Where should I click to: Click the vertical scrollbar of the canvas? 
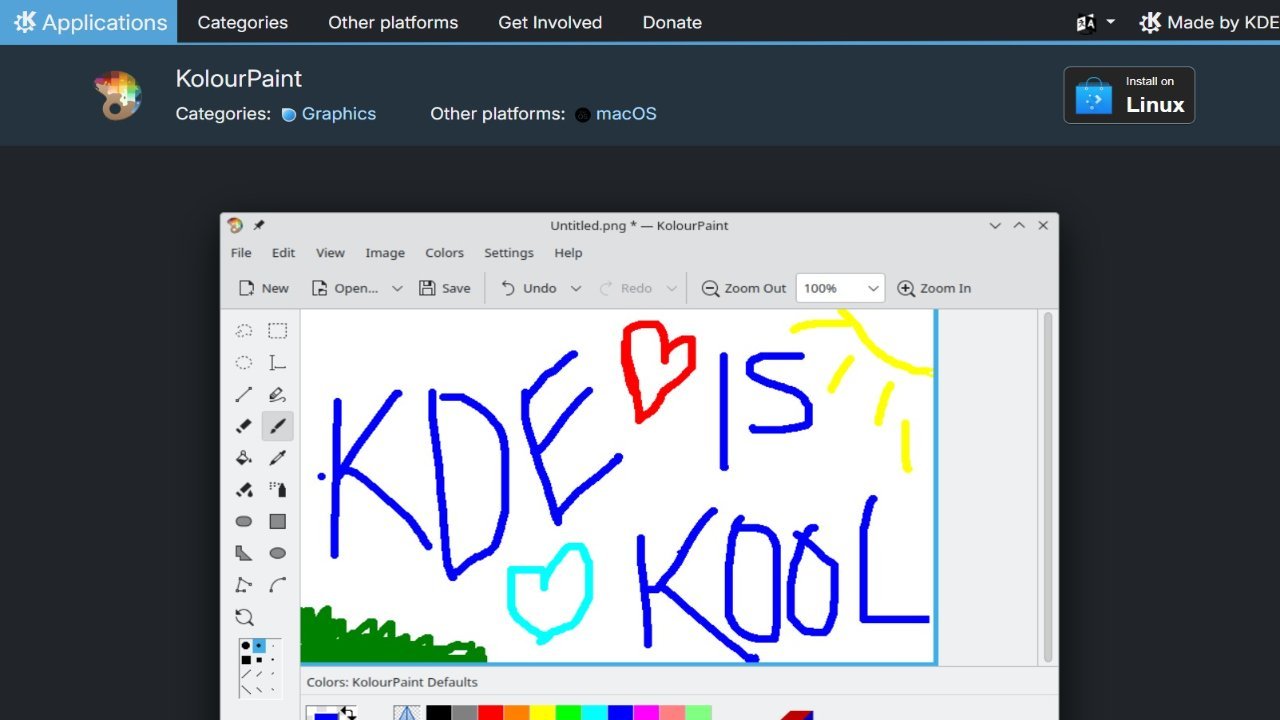tap(1048, 487)
